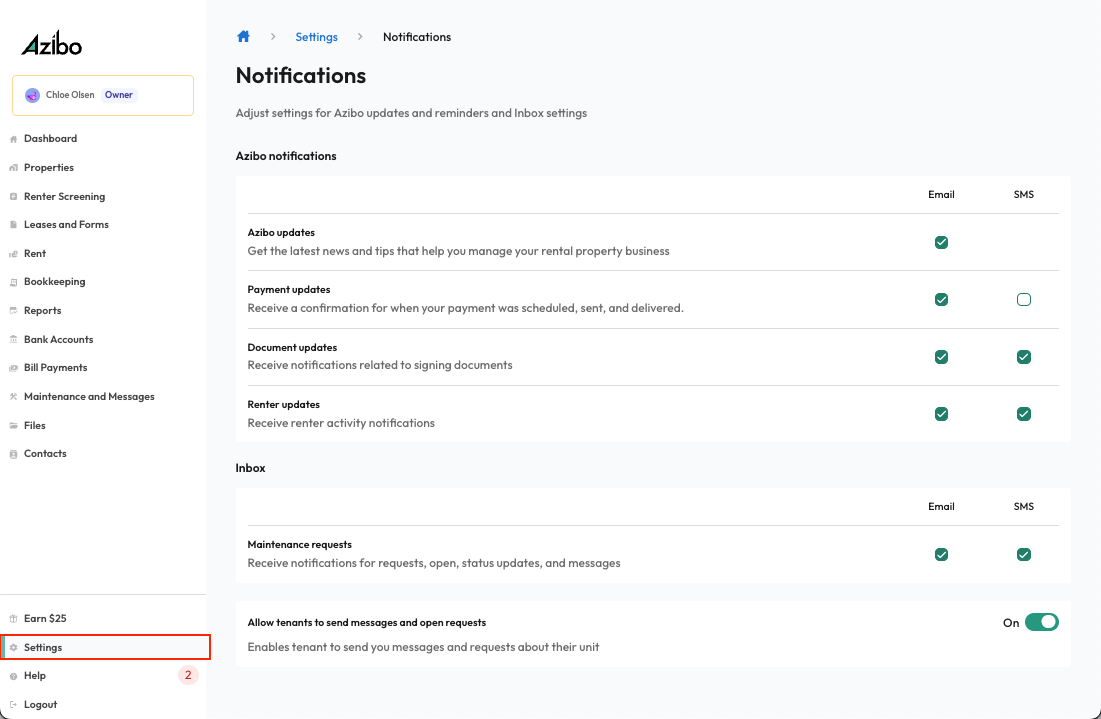This screenshot has width=1101, height=719.
Task: Click the Azibo updates row title
Action: point(281,232)
